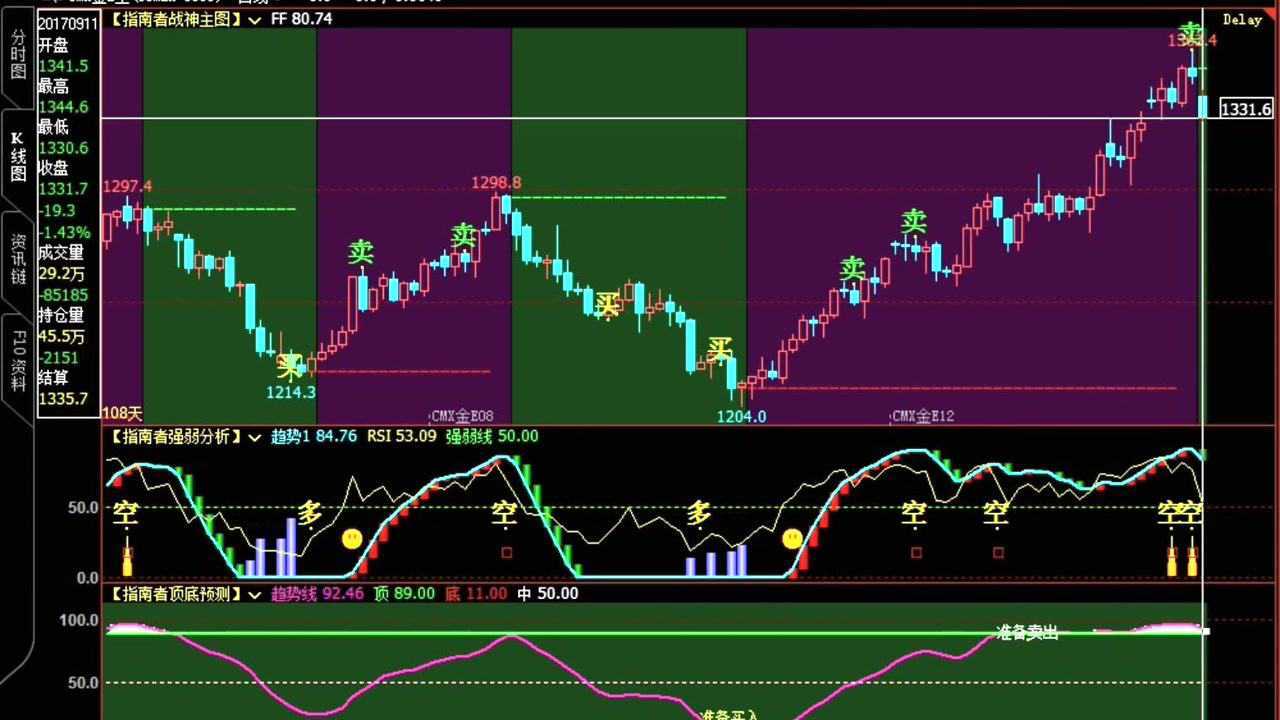
Task: Expand the 指南者强弱分析 indicator dropdown
Action: click(255, 436)
